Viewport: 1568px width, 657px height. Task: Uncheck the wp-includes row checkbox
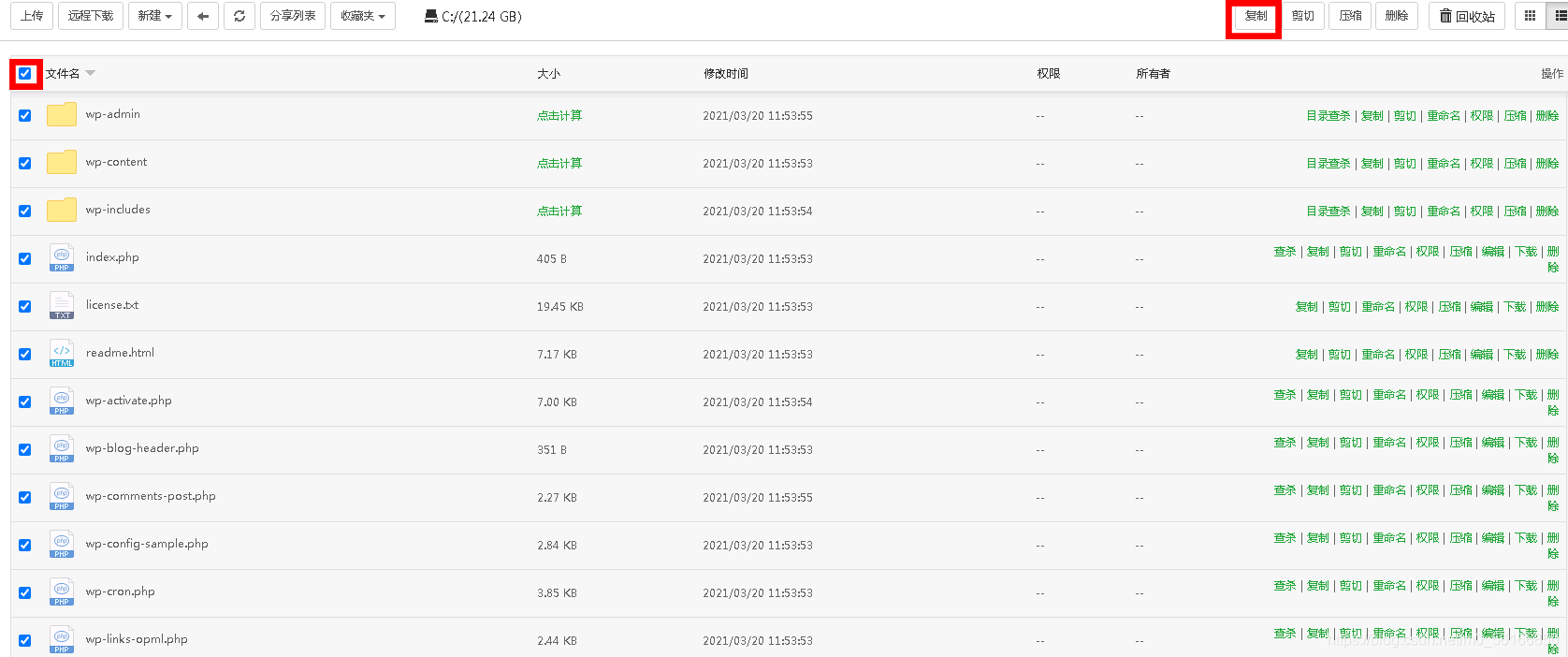click(x=25, y=211)
